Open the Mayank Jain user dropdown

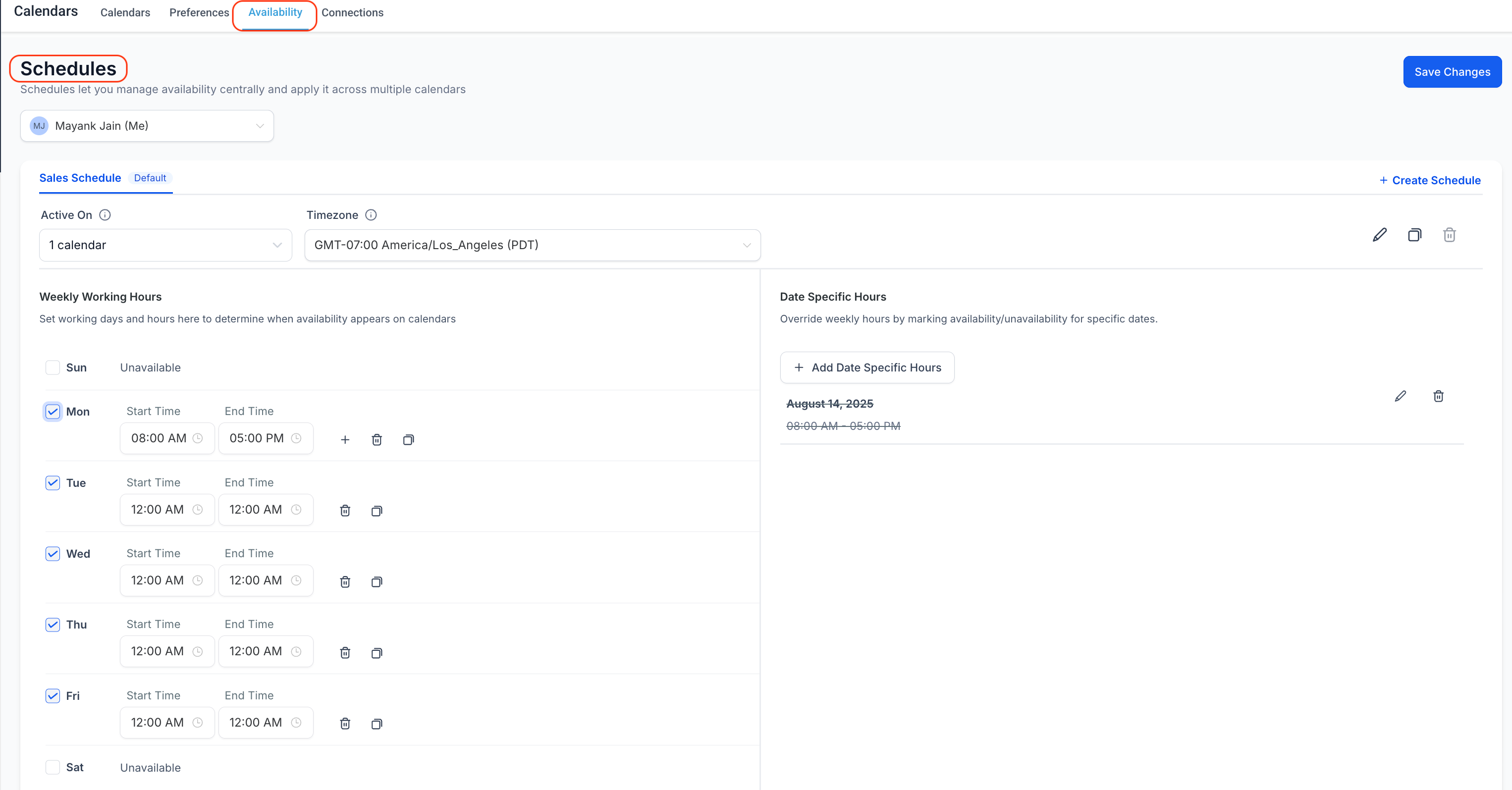click(147, 126)
